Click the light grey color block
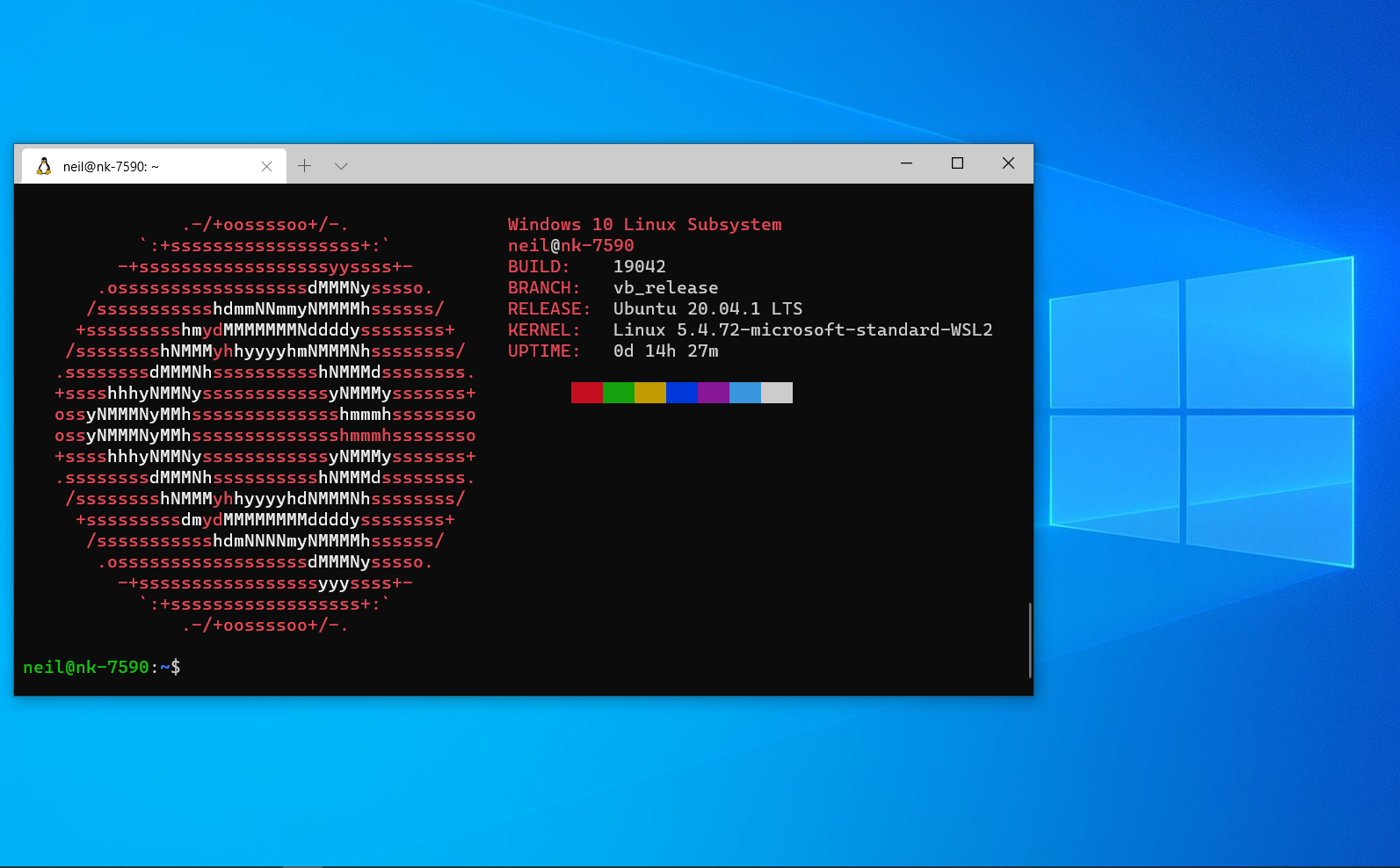 coord(777,393)
